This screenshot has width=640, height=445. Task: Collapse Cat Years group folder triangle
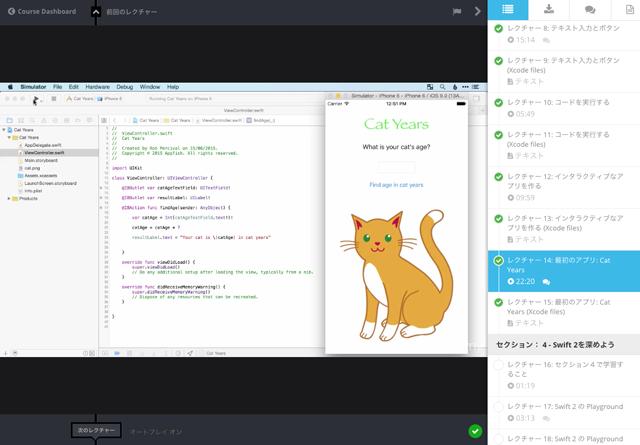pos(9,138)
